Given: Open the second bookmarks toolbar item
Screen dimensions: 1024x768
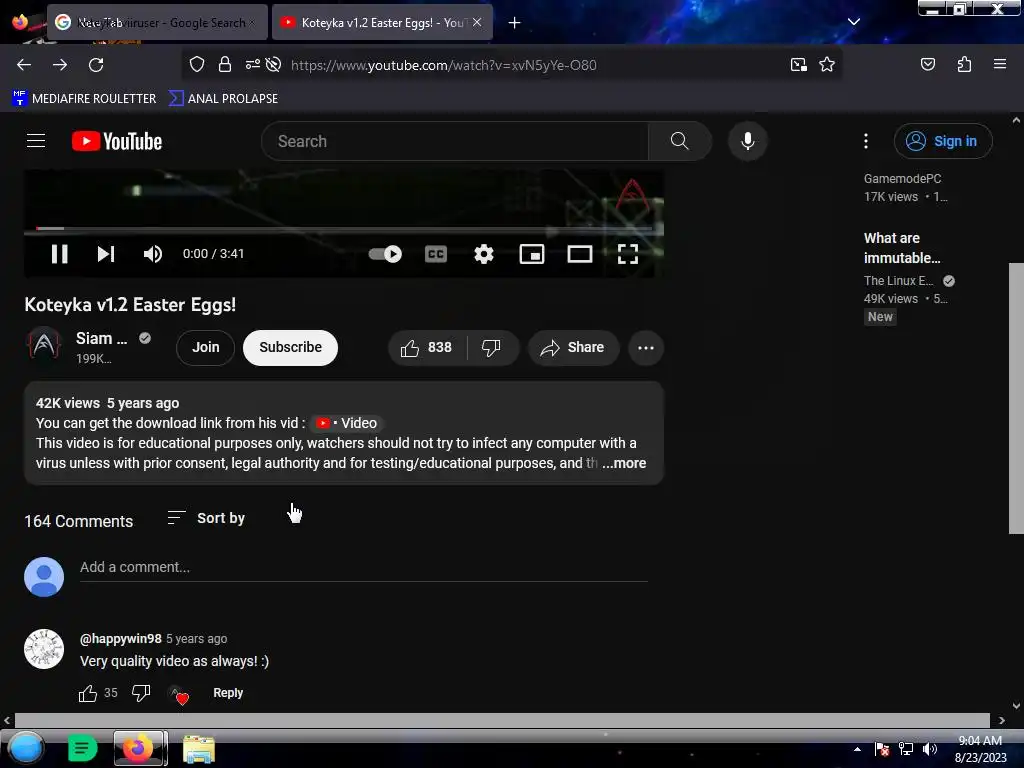Looking at the screenshot, I should [223, 99].
